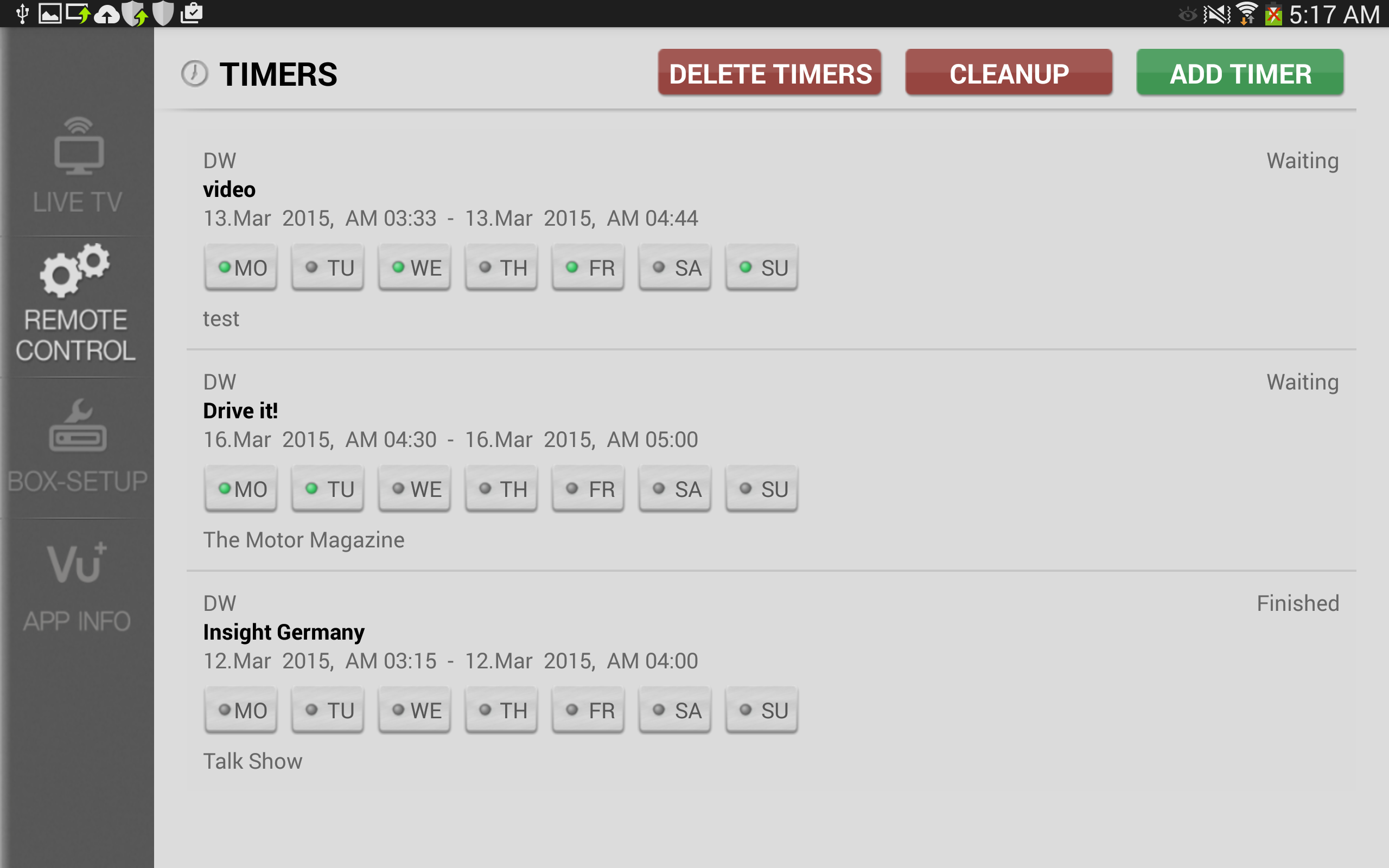Toggle TU repeat on Drive it! timer
Viewport: 1389px width, 868px height.
pos(328,489)
